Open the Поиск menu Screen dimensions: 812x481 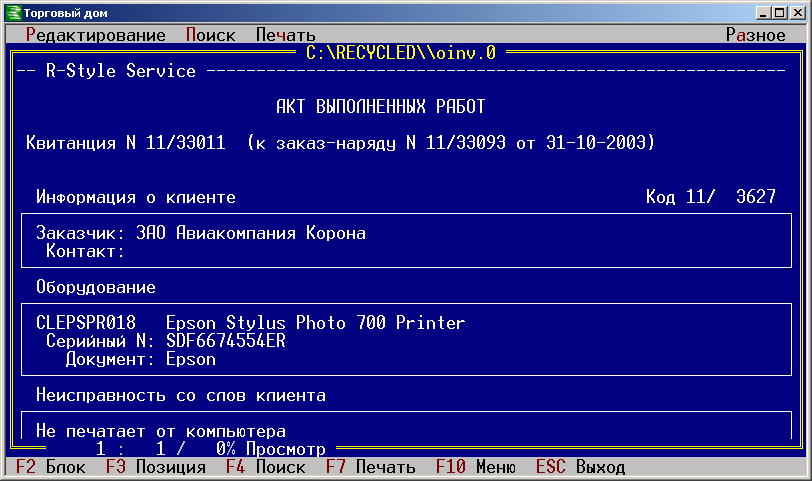[x=211, y=35]
